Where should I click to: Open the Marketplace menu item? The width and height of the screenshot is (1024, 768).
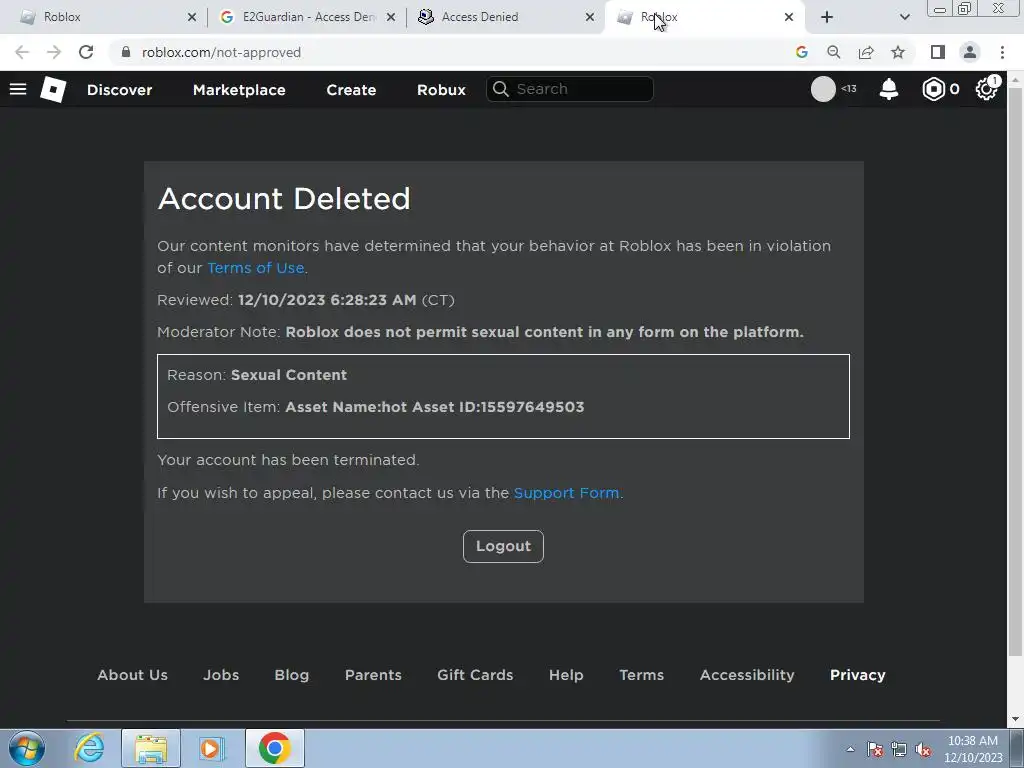click(x=239, y=89)
